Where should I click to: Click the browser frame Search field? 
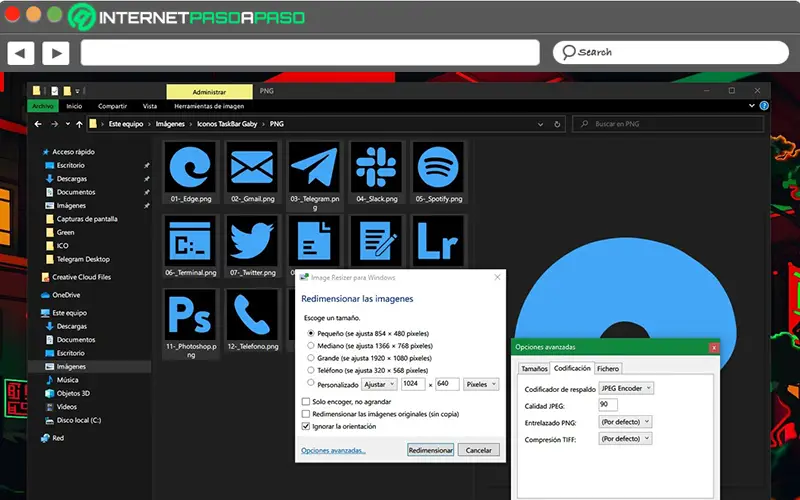pyautogui.click(x=670, y=52)
